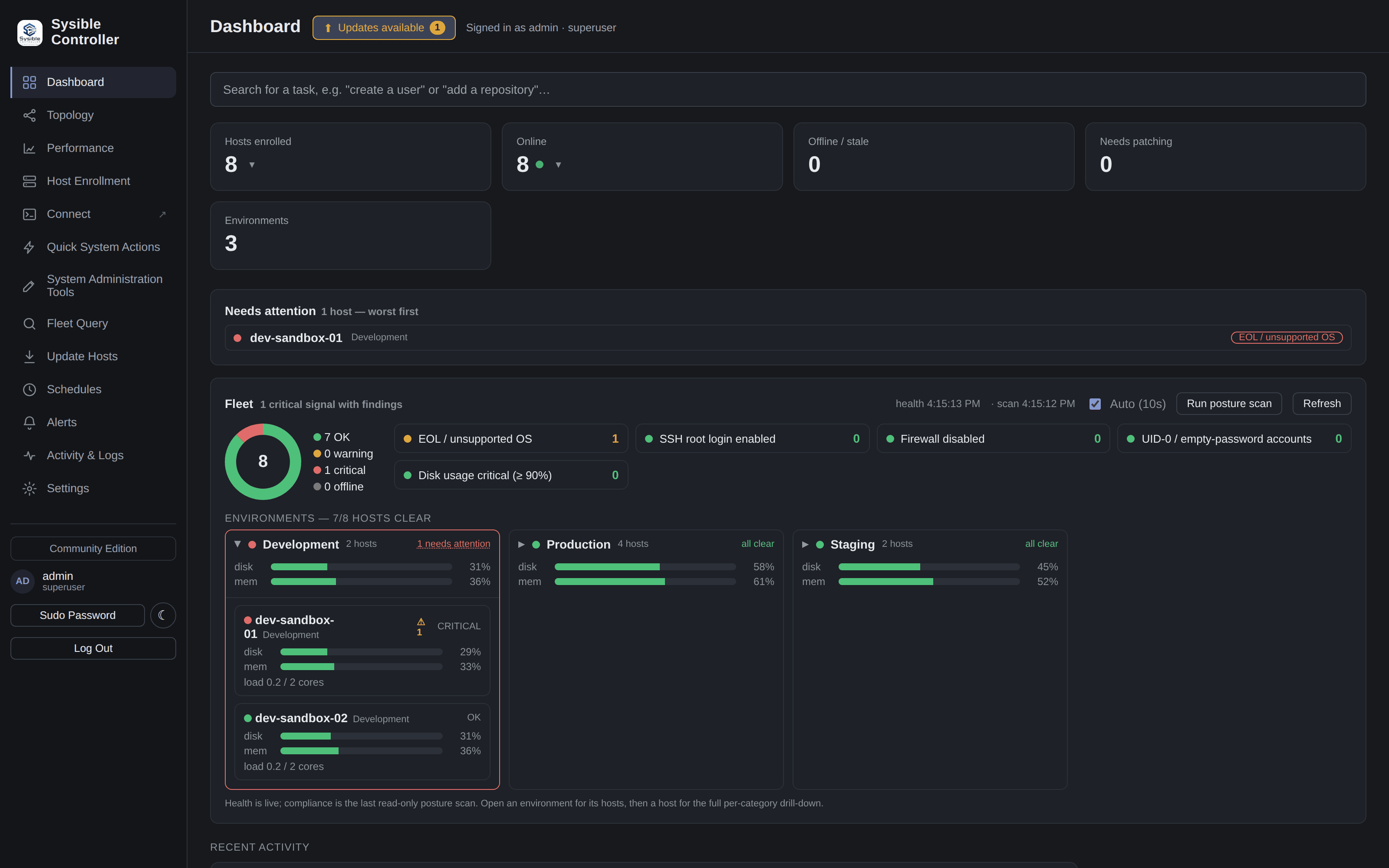The height and width of the screenshot is (868, 1389).
Task: Click the Production "all clear" status text
Action: click(x=757, y=544)
